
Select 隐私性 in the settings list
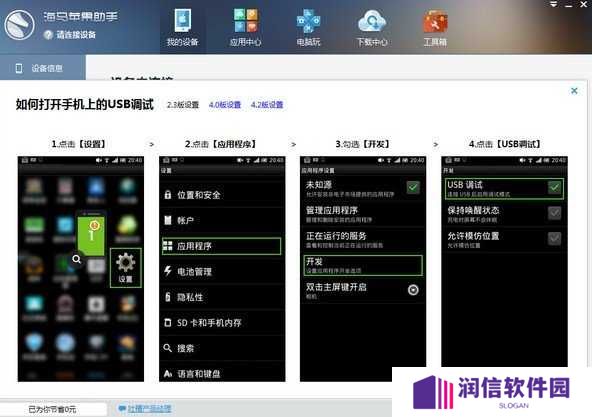pos(222,297)
